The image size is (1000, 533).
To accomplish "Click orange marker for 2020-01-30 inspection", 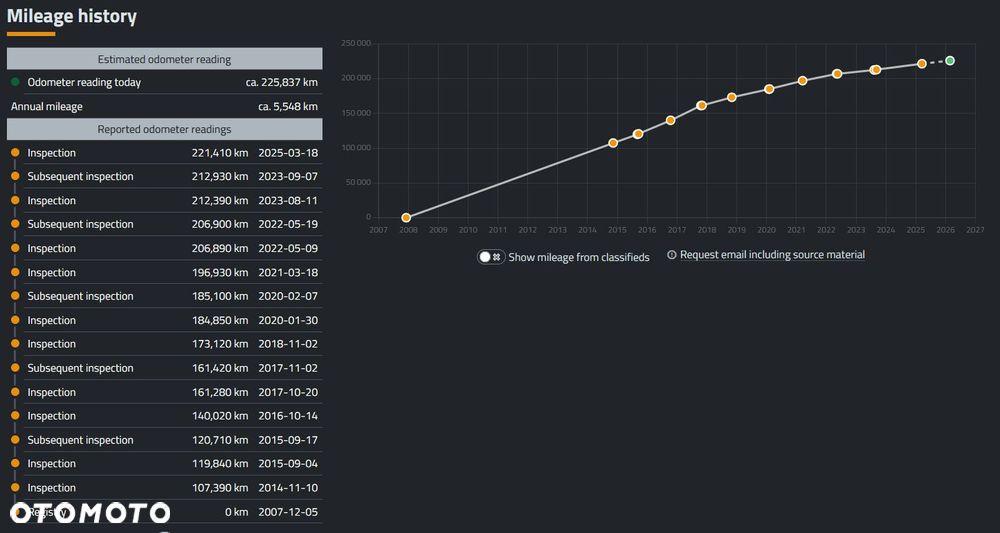I will click(15, 321).
